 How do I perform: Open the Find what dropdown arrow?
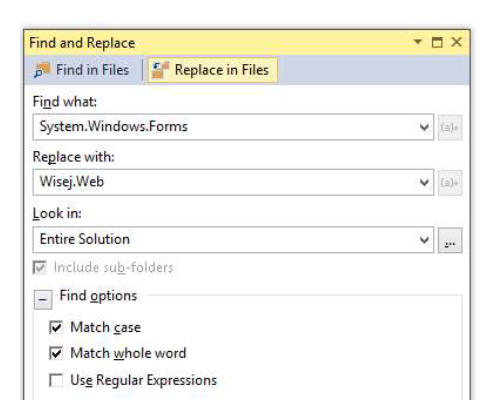point(424,127)
